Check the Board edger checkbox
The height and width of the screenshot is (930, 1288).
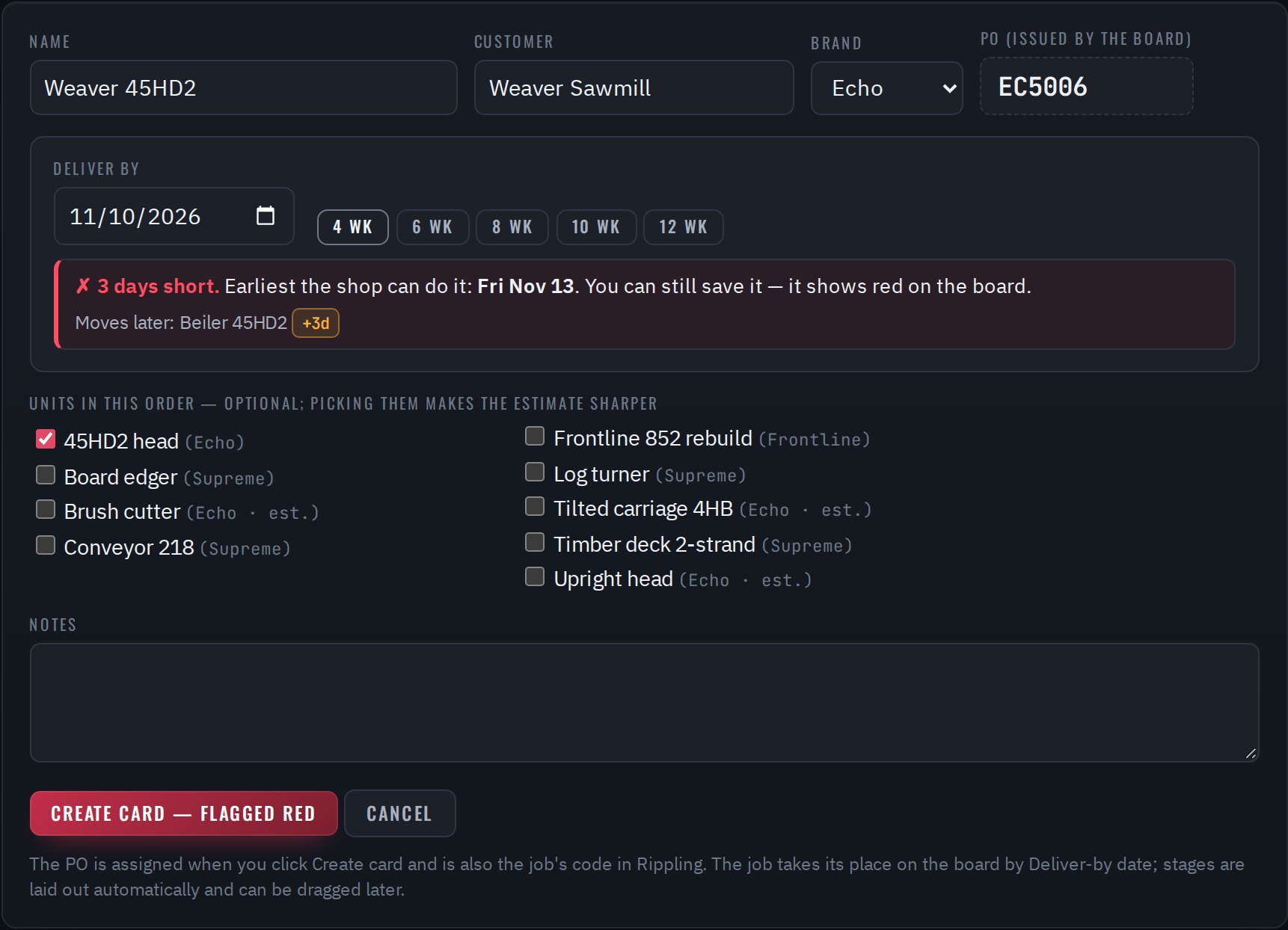point(46,475)
